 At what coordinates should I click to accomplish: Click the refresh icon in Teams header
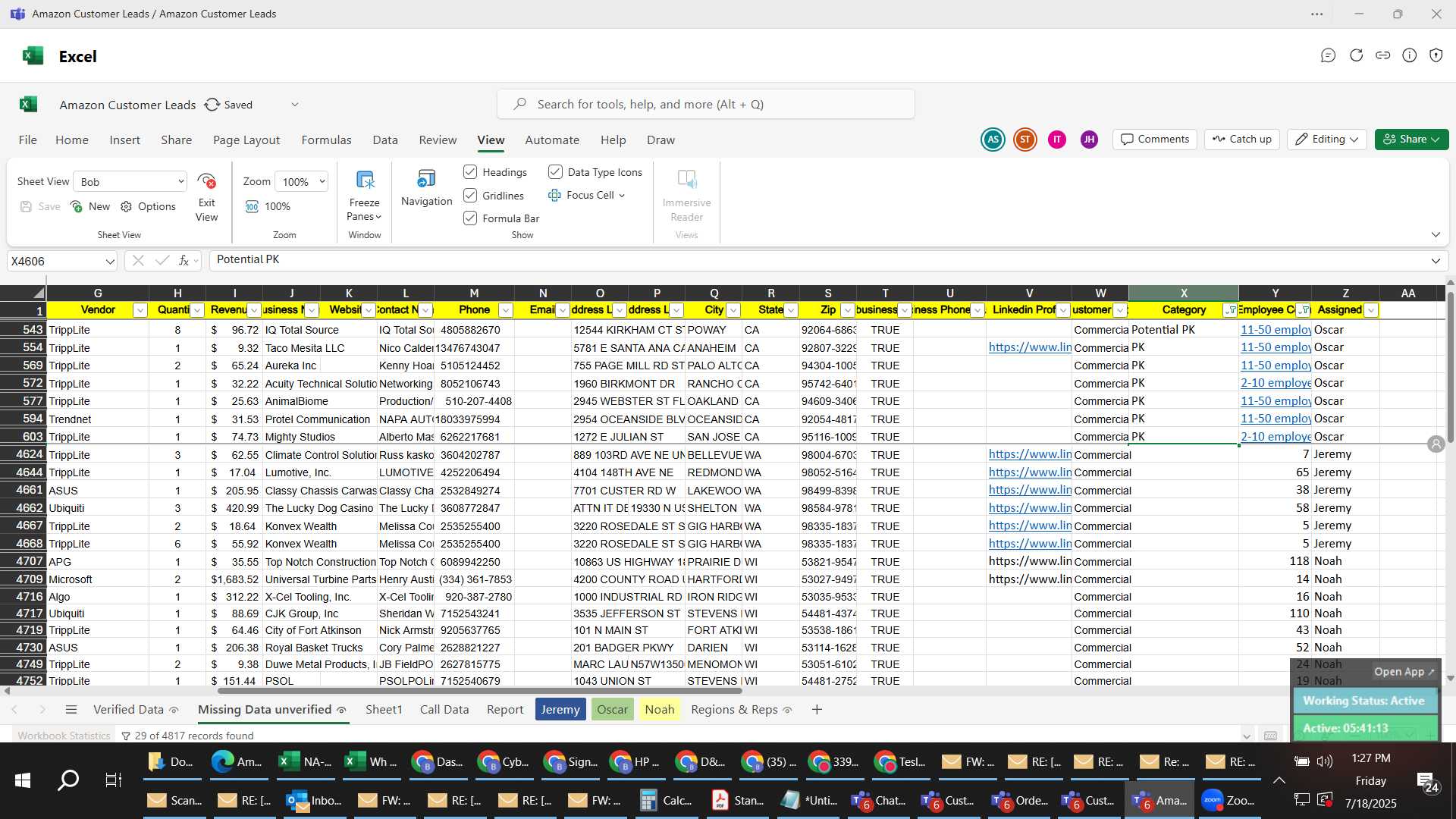click(x=1356, y=55)
